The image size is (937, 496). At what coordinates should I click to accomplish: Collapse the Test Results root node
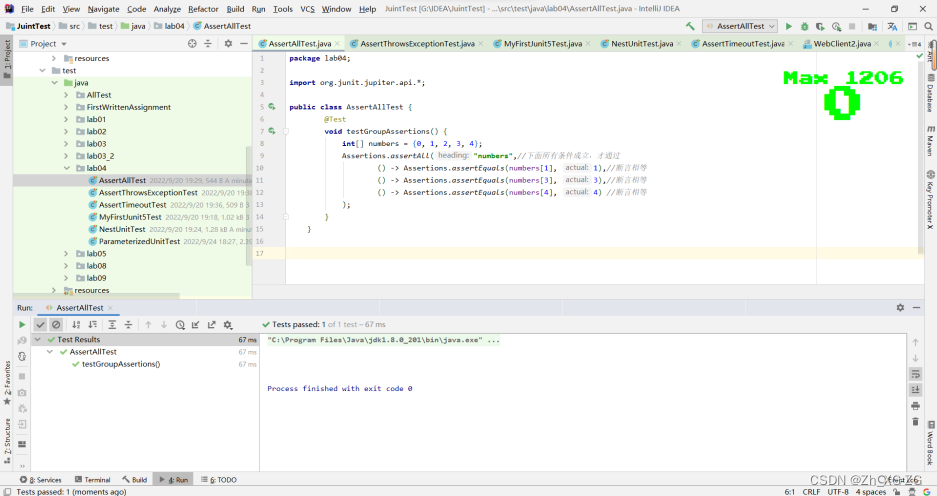tap(38, 339)
